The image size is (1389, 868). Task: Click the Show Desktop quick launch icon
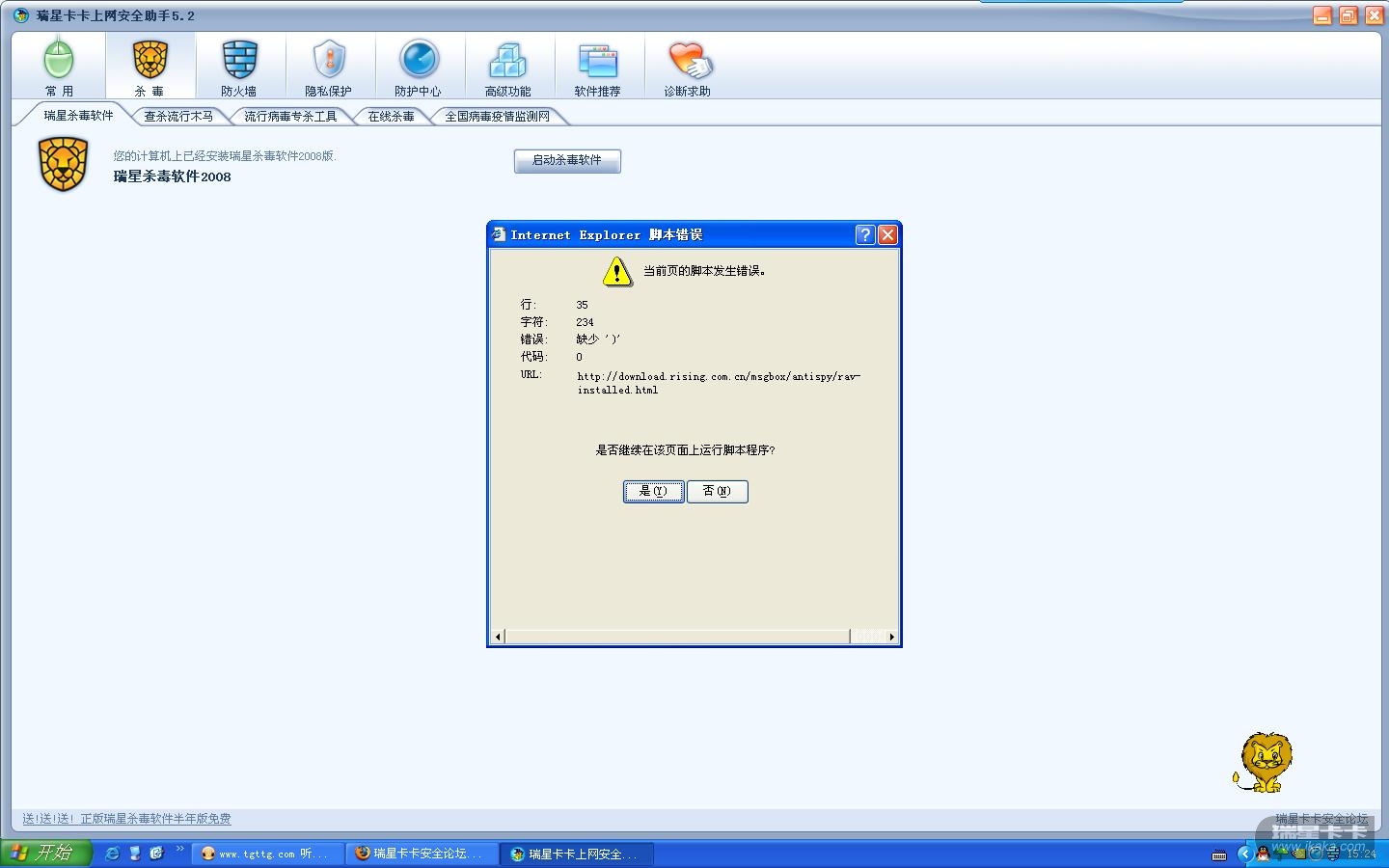click(x=135, y=854)
